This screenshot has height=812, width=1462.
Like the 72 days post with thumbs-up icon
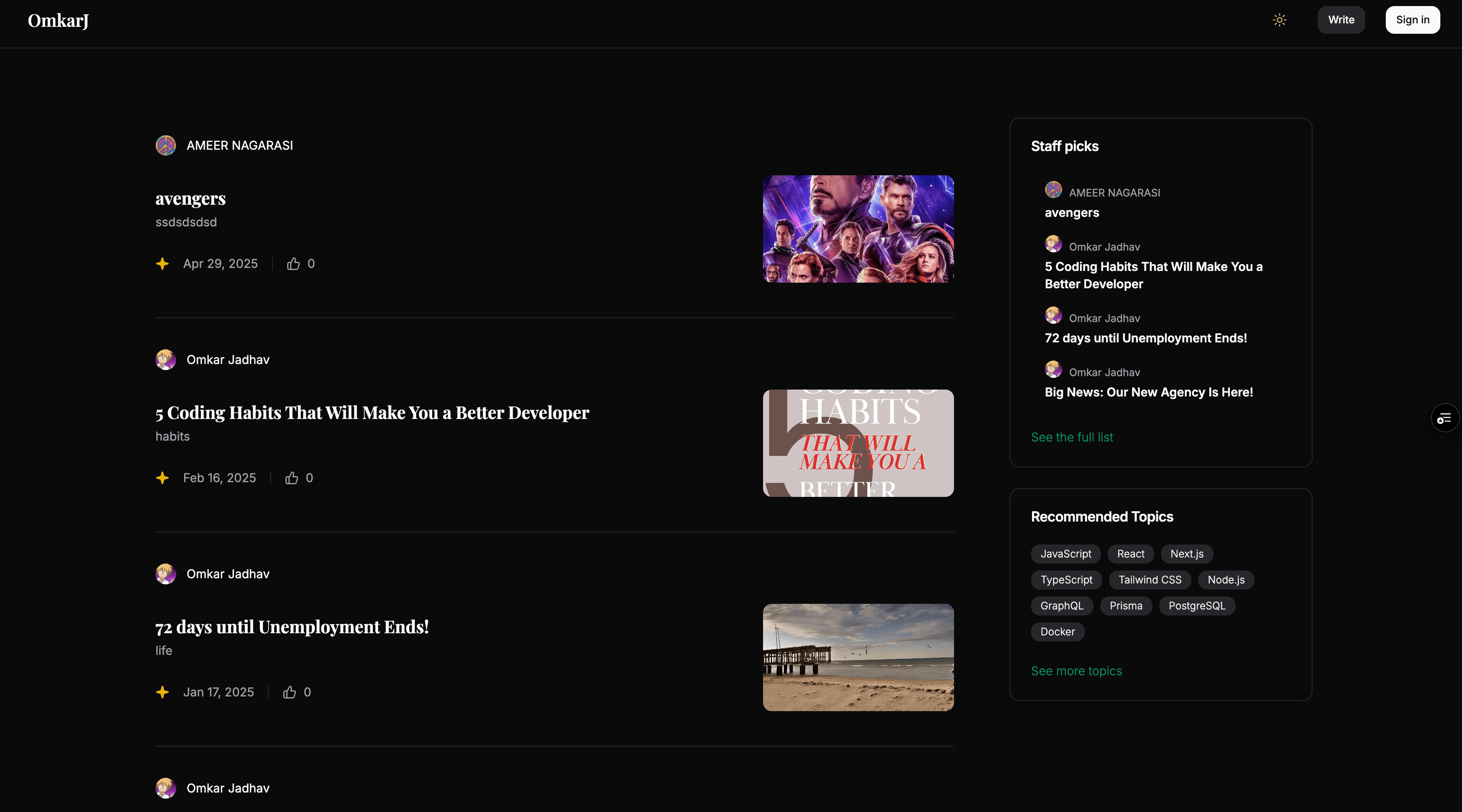point(289,692)
